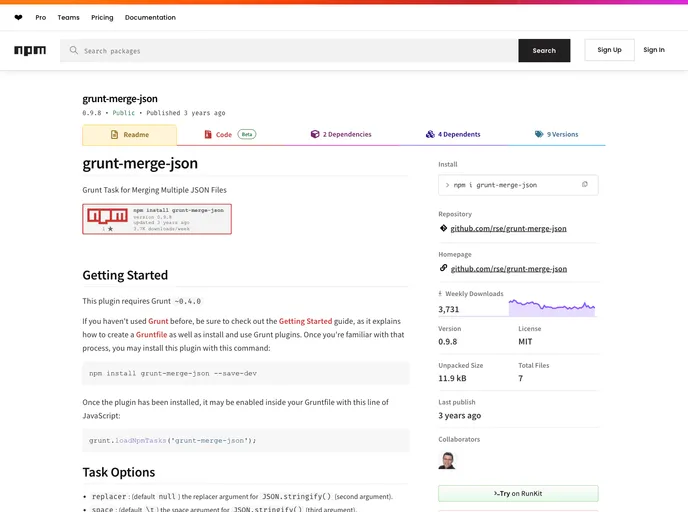Open the Getting Started guide link

coord(305,321)
